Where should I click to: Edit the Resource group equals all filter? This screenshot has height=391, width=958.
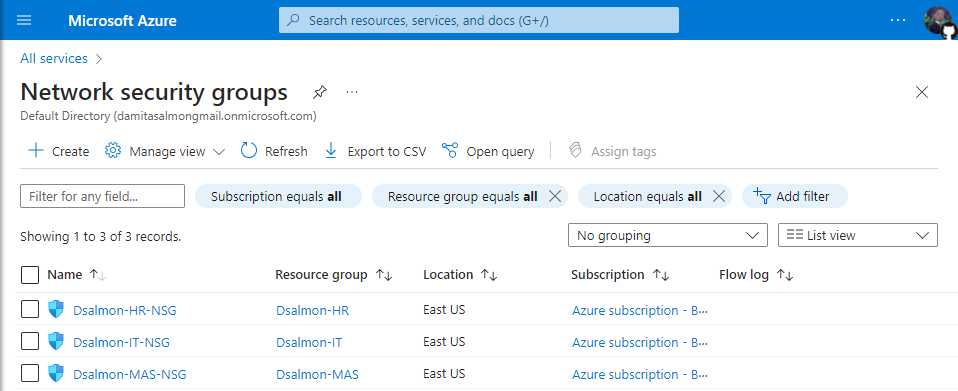463,196
